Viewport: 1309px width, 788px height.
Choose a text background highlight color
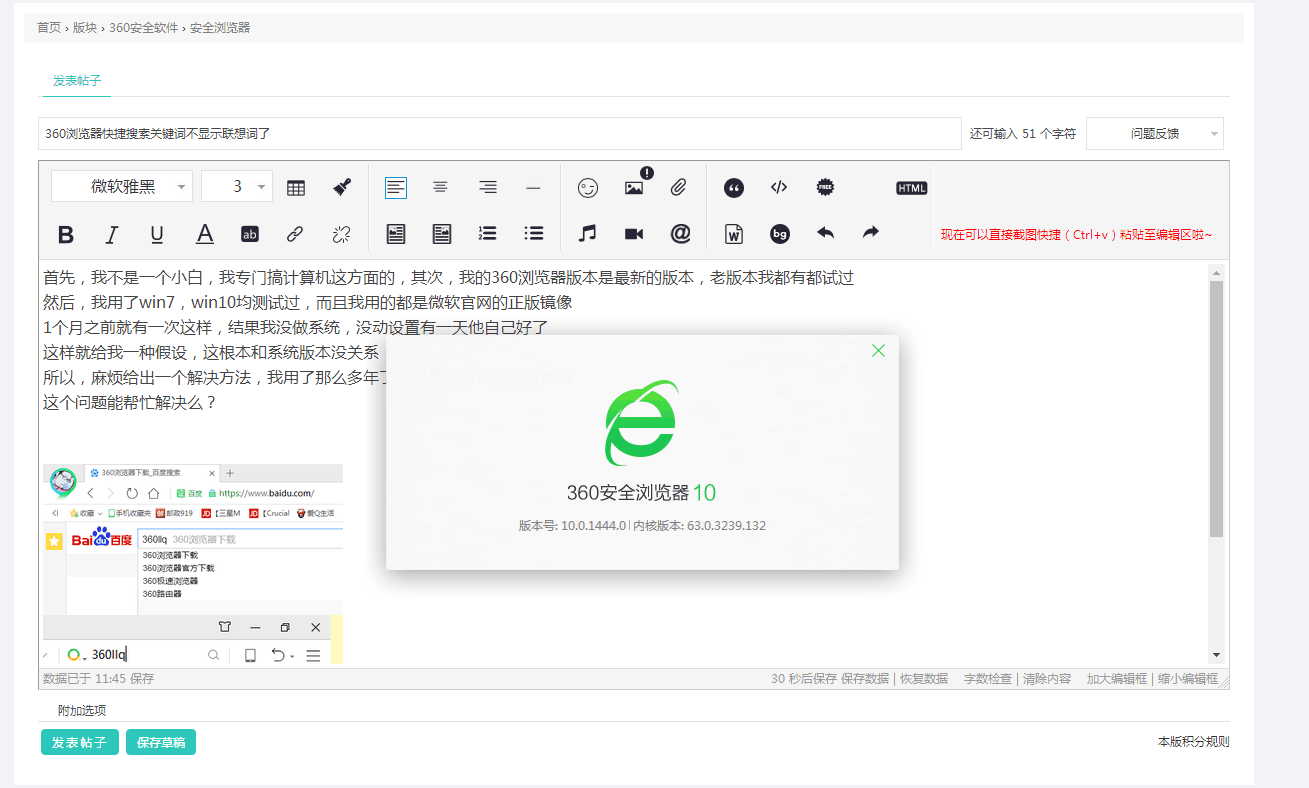(x=250, y=234)
